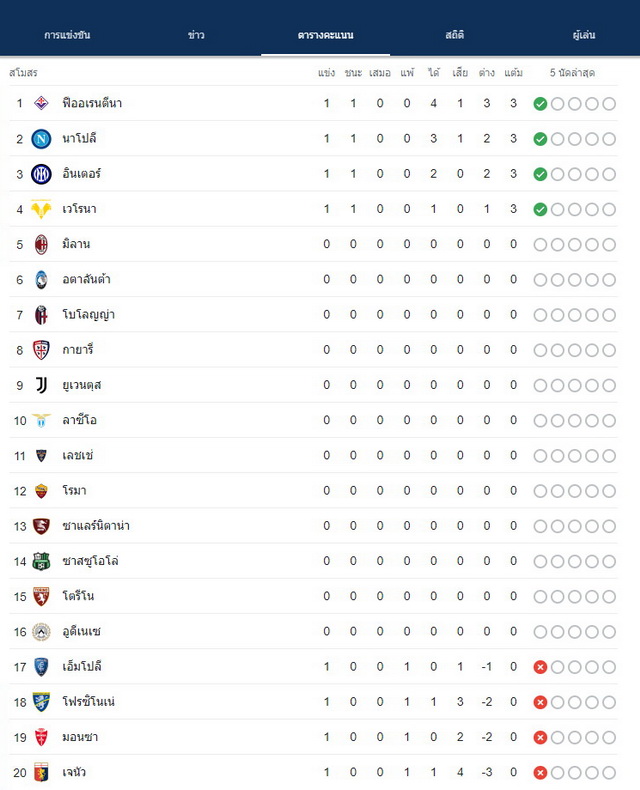This screenshot has width=640, height=790.
Task: Click the Roma club crest
Action: tap(41, 491)
